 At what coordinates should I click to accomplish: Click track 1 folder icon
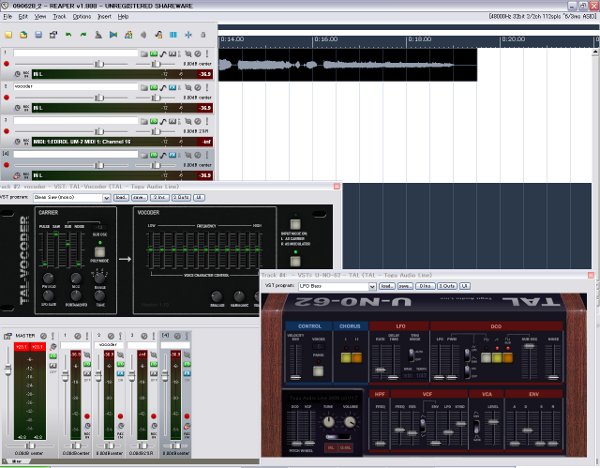[144, 54]
